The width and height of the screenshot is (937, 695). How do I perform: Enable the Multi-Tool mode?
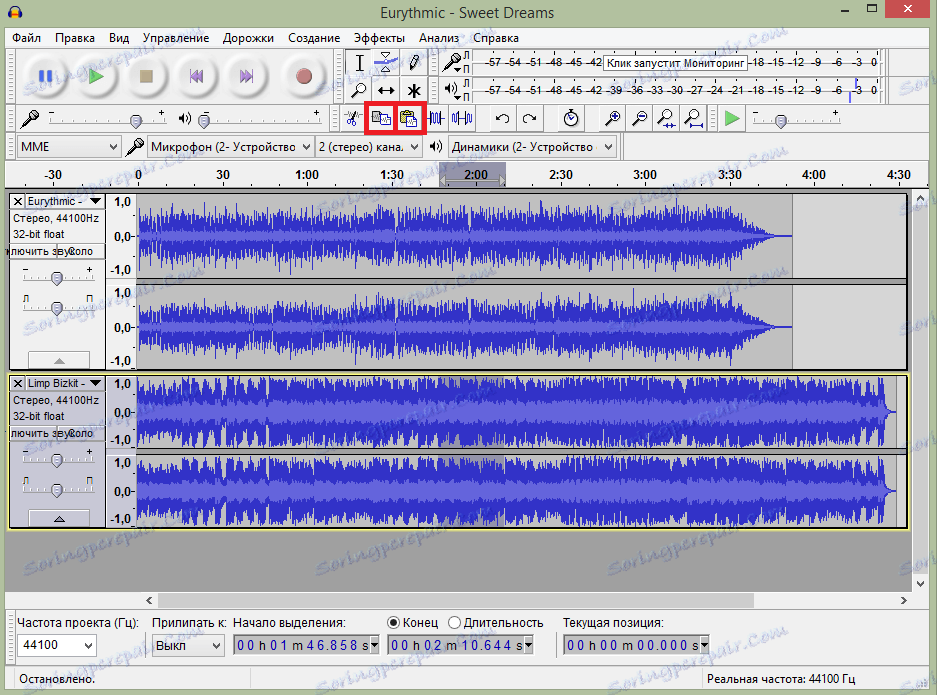click(414, 90)
